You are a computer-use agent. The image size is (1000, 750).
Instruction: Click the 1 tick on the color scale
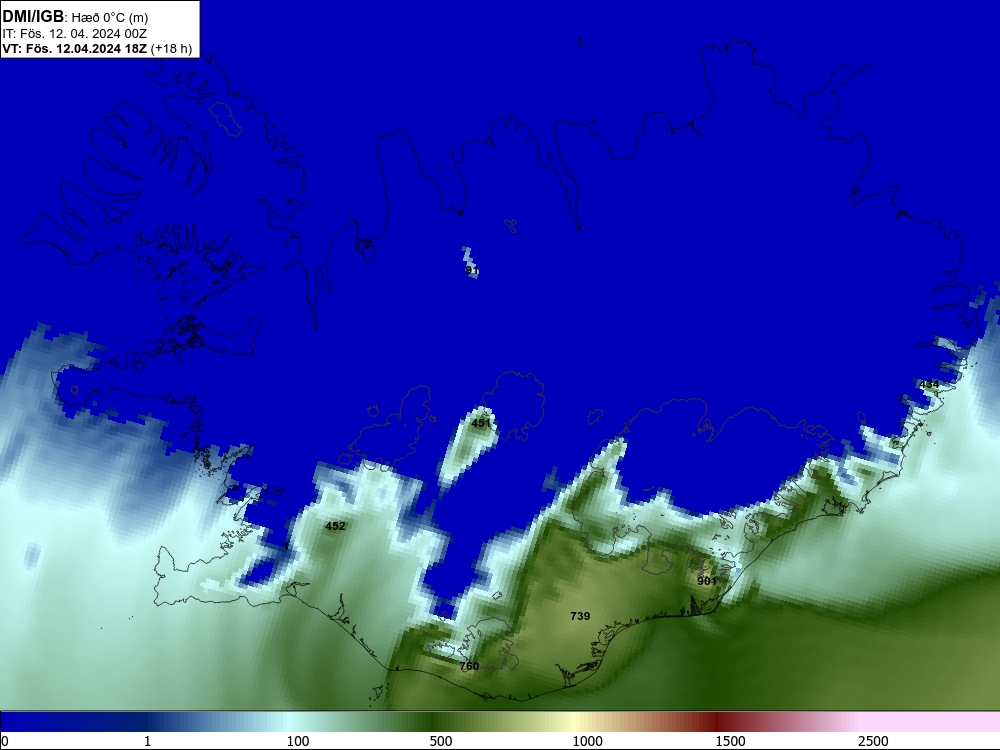pyautogui.click(x=147, y=741)
